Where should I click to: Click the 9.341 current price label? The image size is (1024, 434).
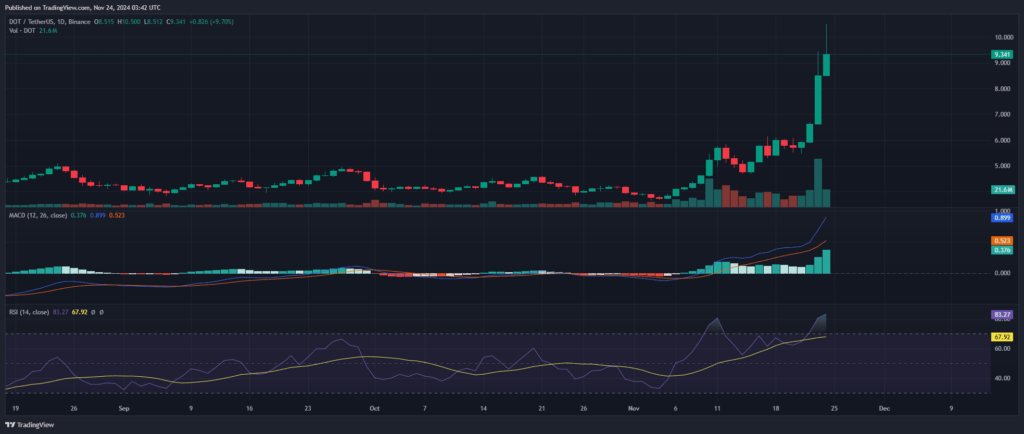tap(1000, 55)
